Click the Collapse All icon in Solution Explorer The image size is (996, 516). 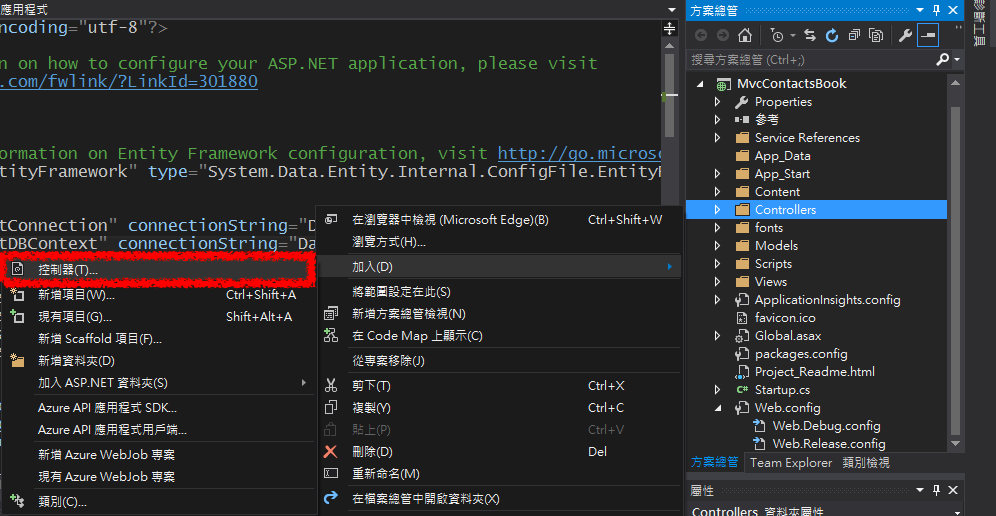(x=854, y=35)
